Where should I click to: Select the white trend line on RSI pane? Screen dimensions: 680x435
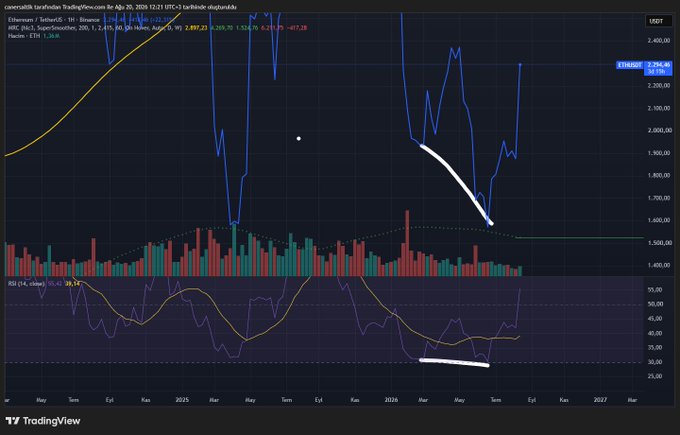454,363
